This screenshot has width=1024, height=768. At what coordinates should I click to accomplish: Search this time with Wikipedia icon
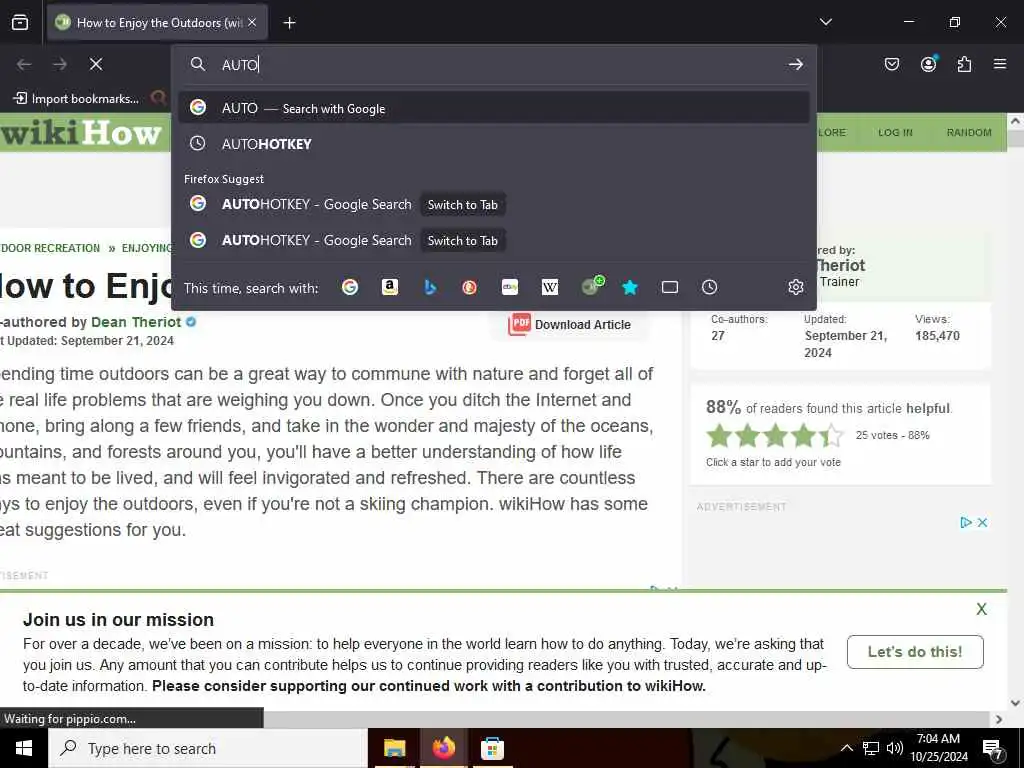point(550,287)
